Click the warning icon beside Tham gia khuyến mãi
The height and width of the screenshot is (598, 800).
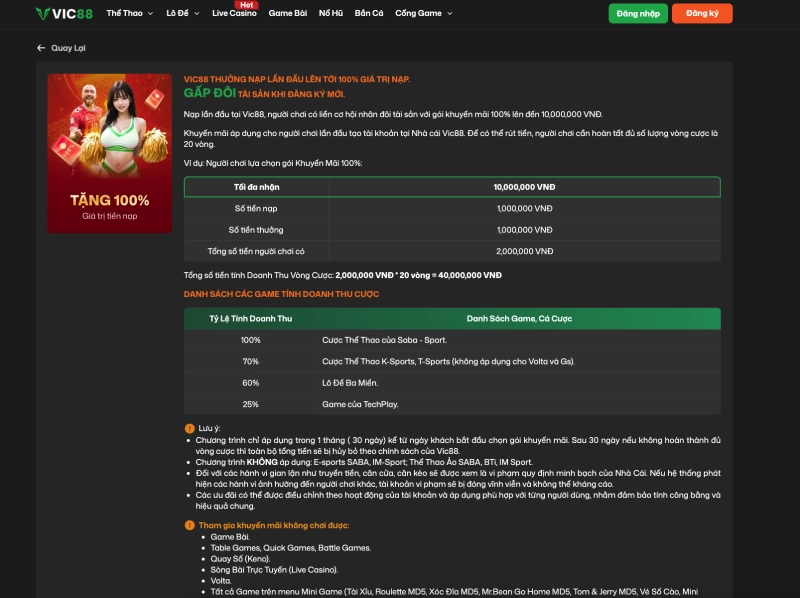point(189,525)
